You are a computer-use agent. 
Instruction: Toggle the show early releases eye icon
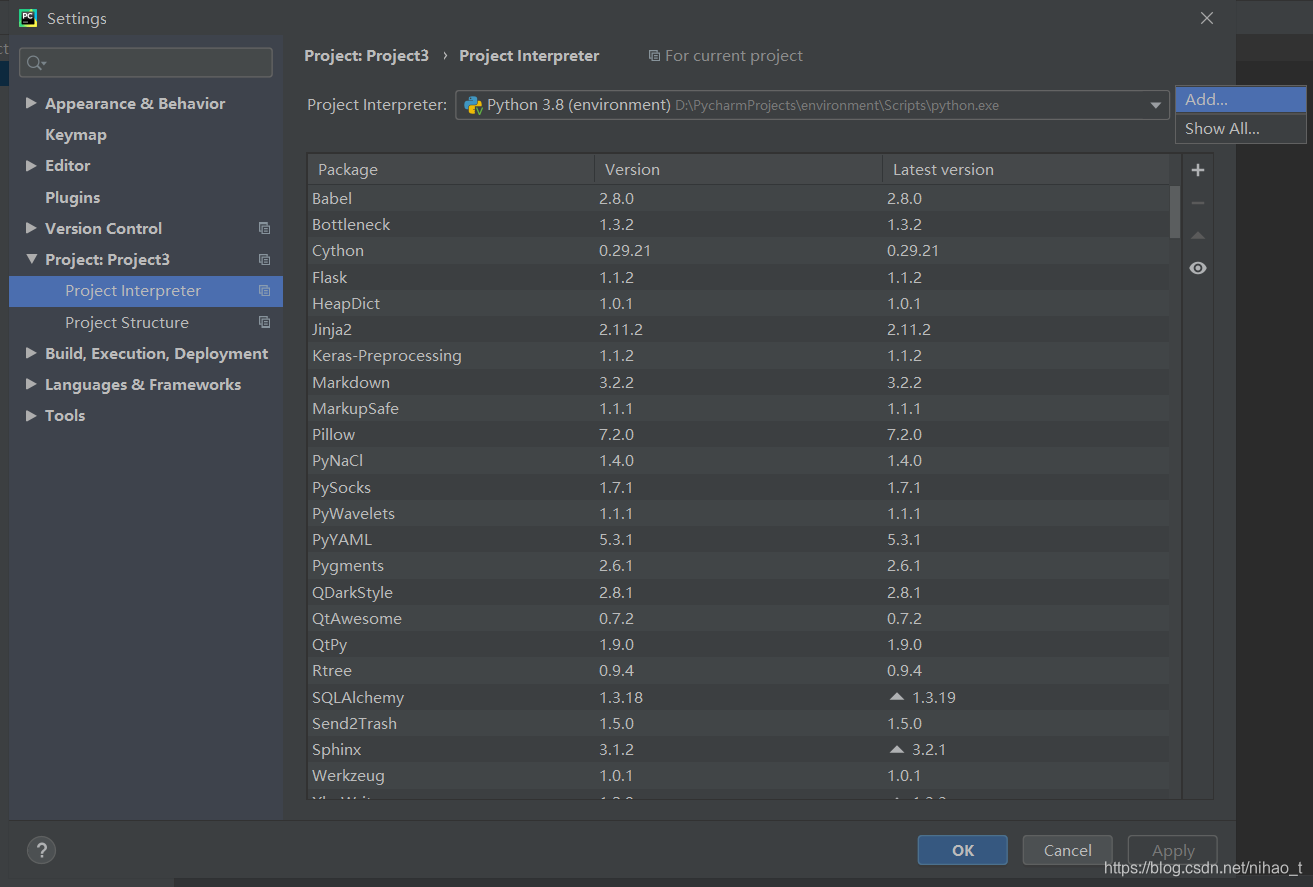[1197, 268]
